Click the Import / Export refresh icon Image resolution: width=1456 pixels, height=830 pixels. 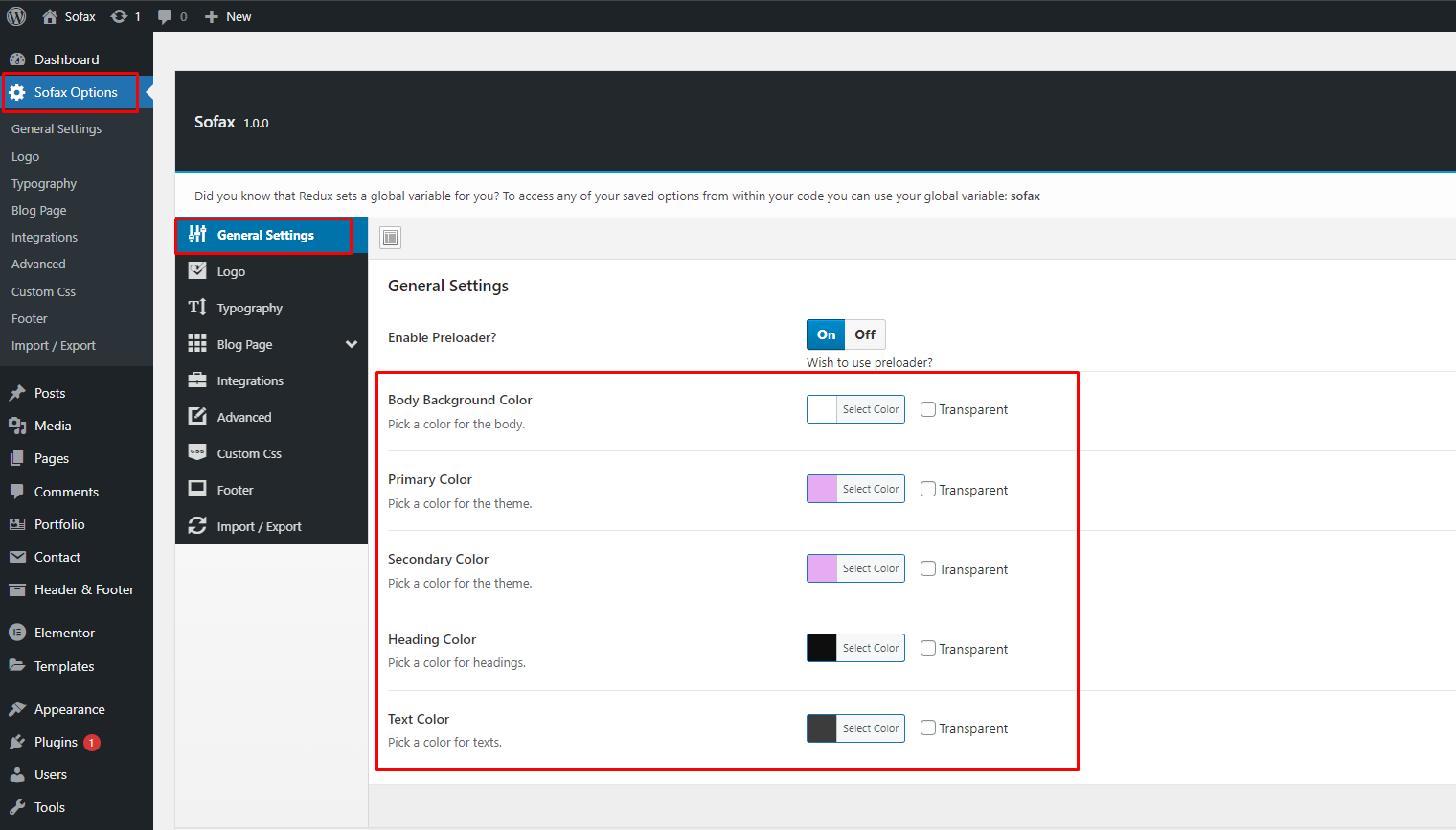(x=197, y=526)
